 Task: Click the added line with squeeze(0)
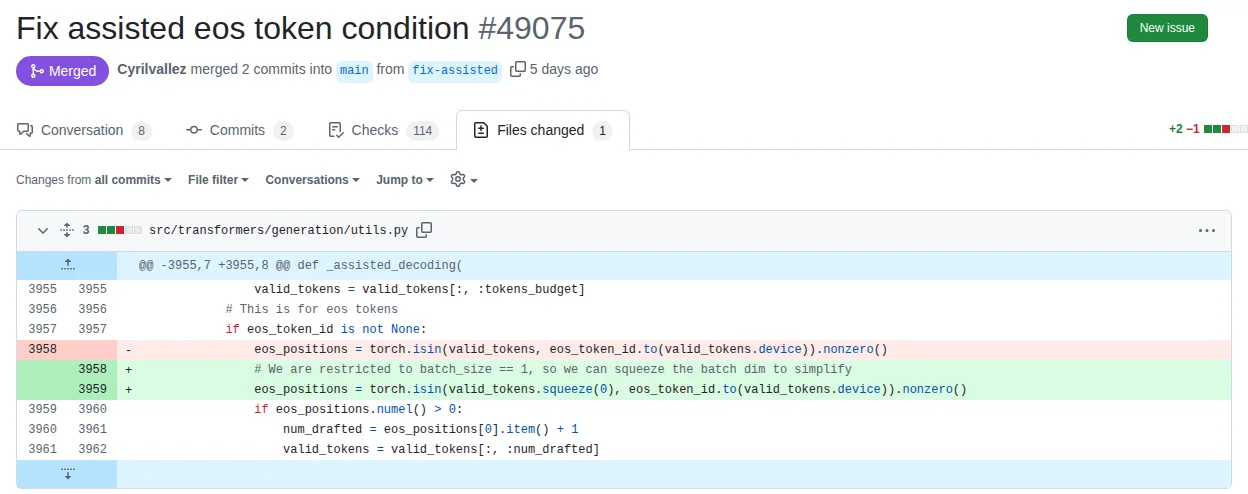(610, 389)
